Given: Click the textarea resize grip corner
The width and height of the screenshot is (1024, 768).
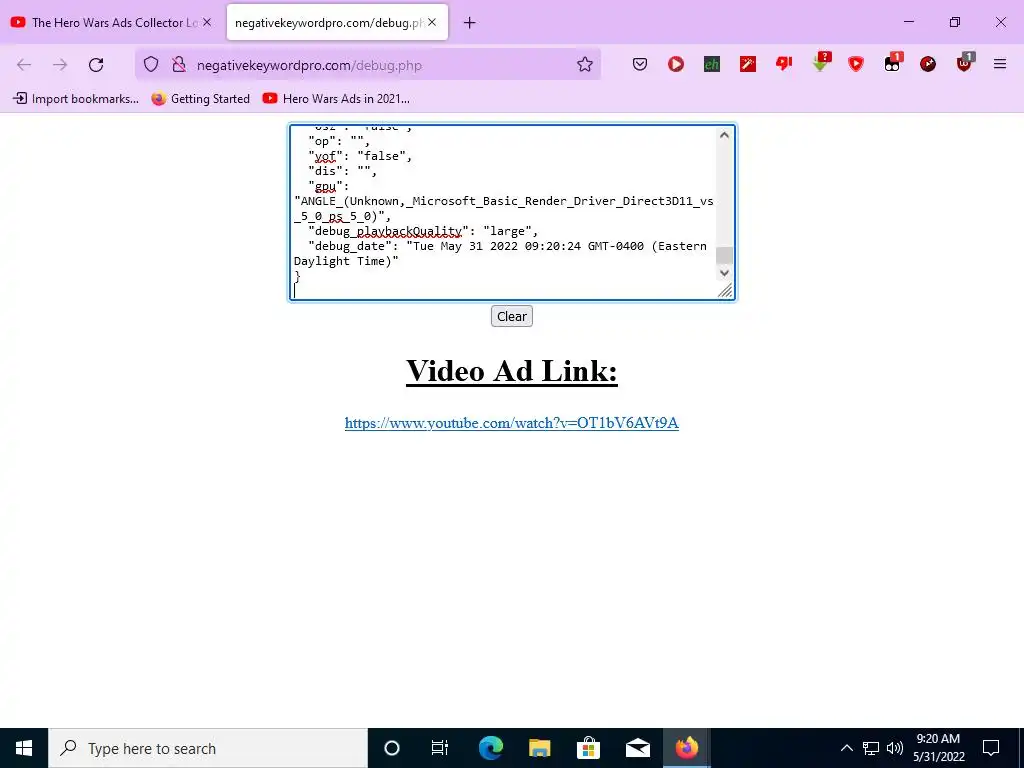Looking at the screenshot, I should 726,291.
